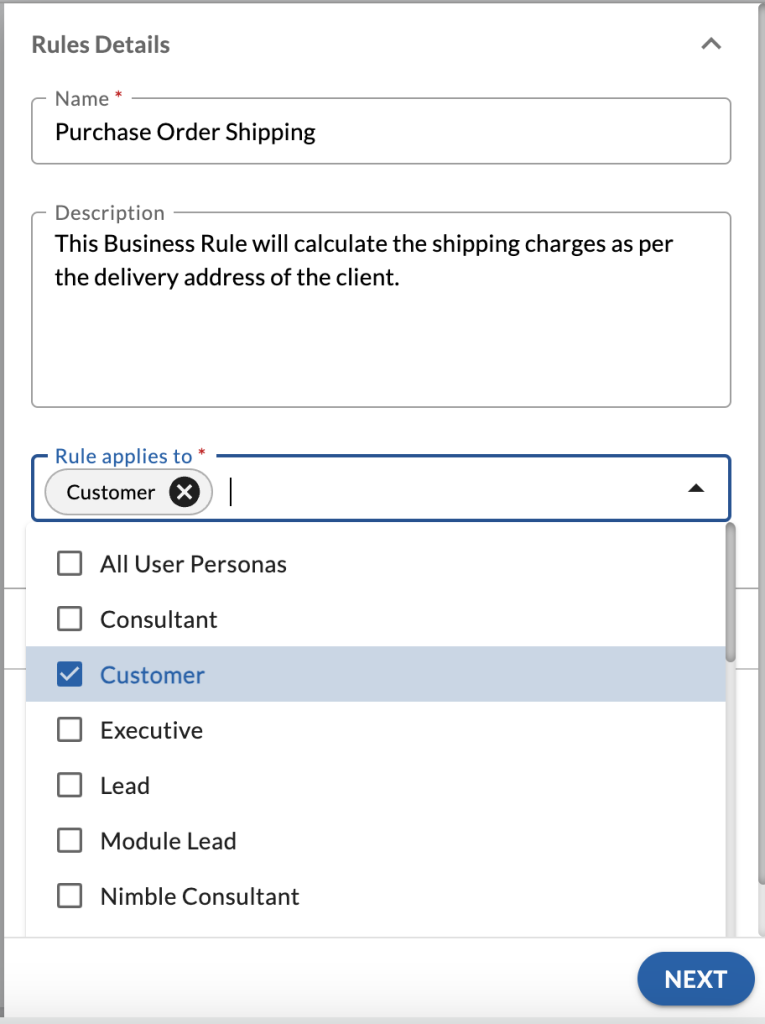Collapse the Rules Details section chevron
This screenshot has height=1024, width=765.
tap(711, 44)
